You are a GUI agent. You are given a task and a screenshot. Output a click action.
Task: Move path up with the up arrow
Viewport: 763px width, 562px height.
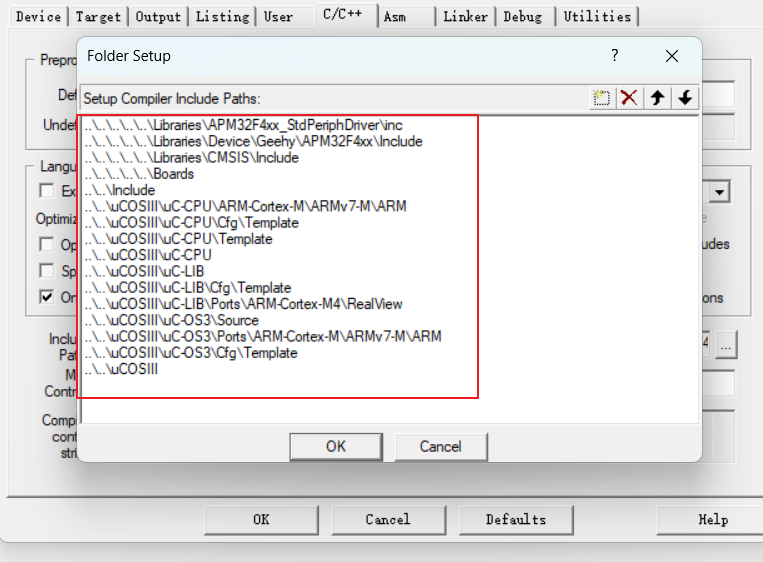[657, 98]
